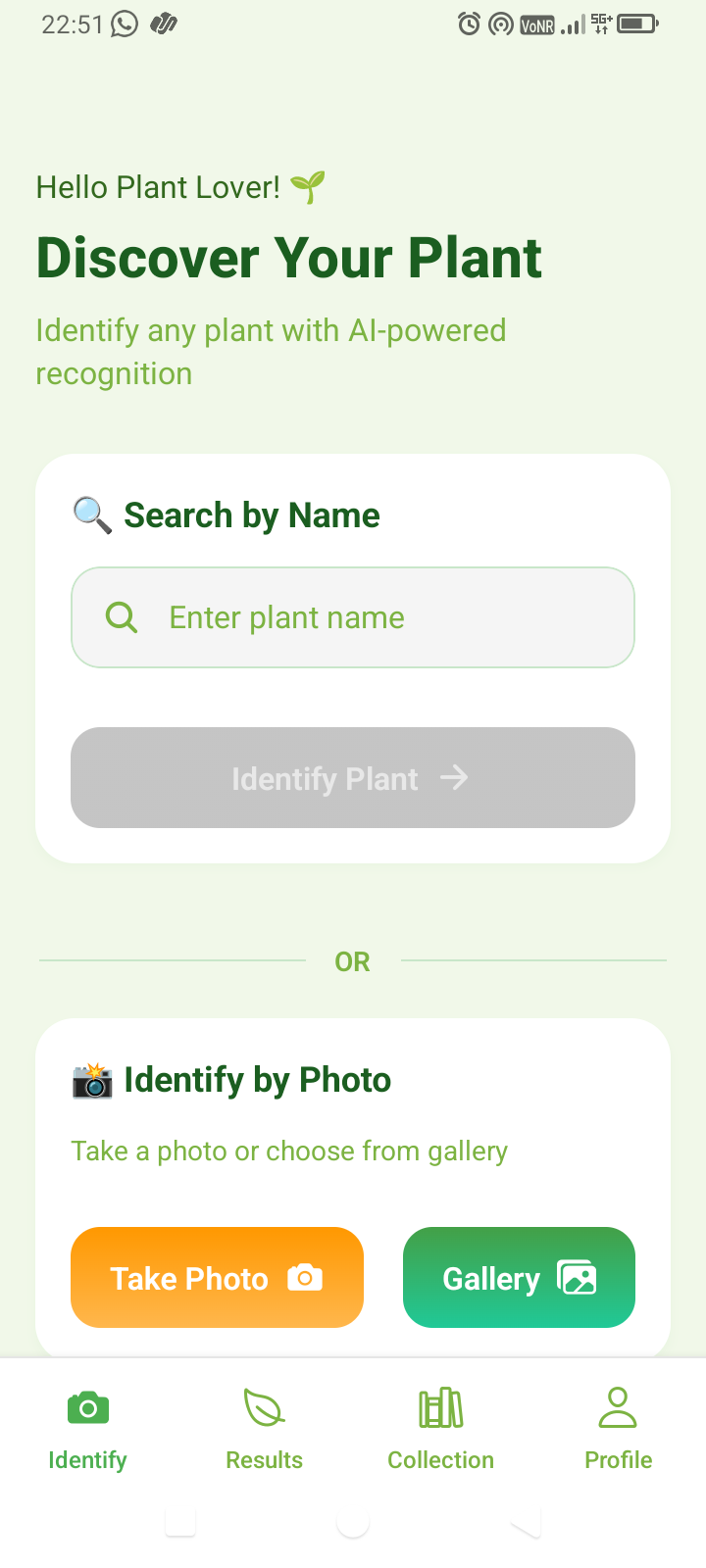Tap the alarm icon in status bar

470,24
